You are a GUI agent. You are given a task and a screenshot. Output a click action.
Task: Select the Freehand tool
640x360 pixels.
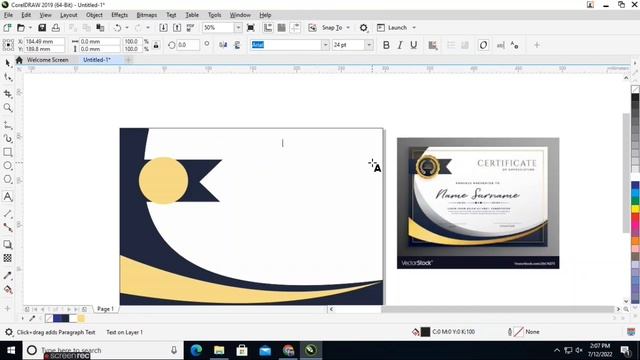[x=8, y=124]
